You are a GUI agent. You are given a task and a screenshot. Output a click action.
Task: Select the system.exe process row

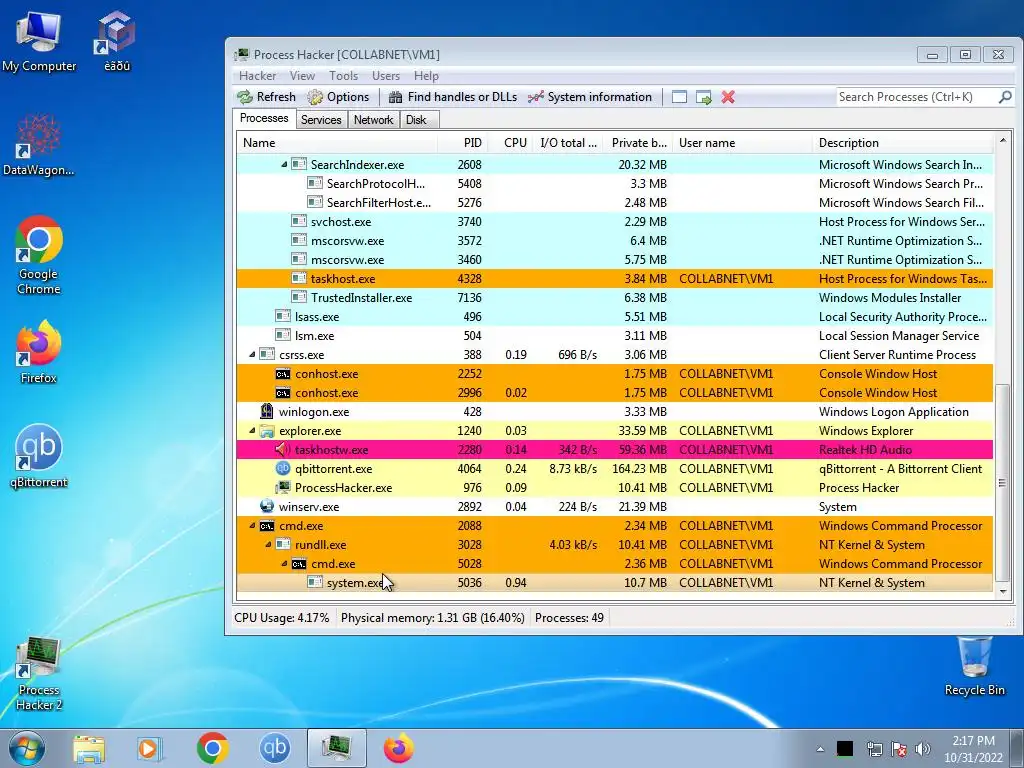coord(615,583)
